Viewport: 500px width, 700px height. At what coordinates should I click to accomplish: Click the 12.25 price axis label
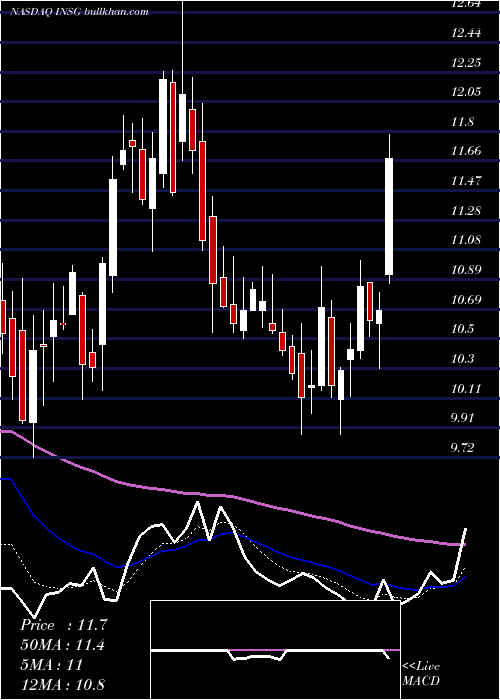click(x=466, y=62)
